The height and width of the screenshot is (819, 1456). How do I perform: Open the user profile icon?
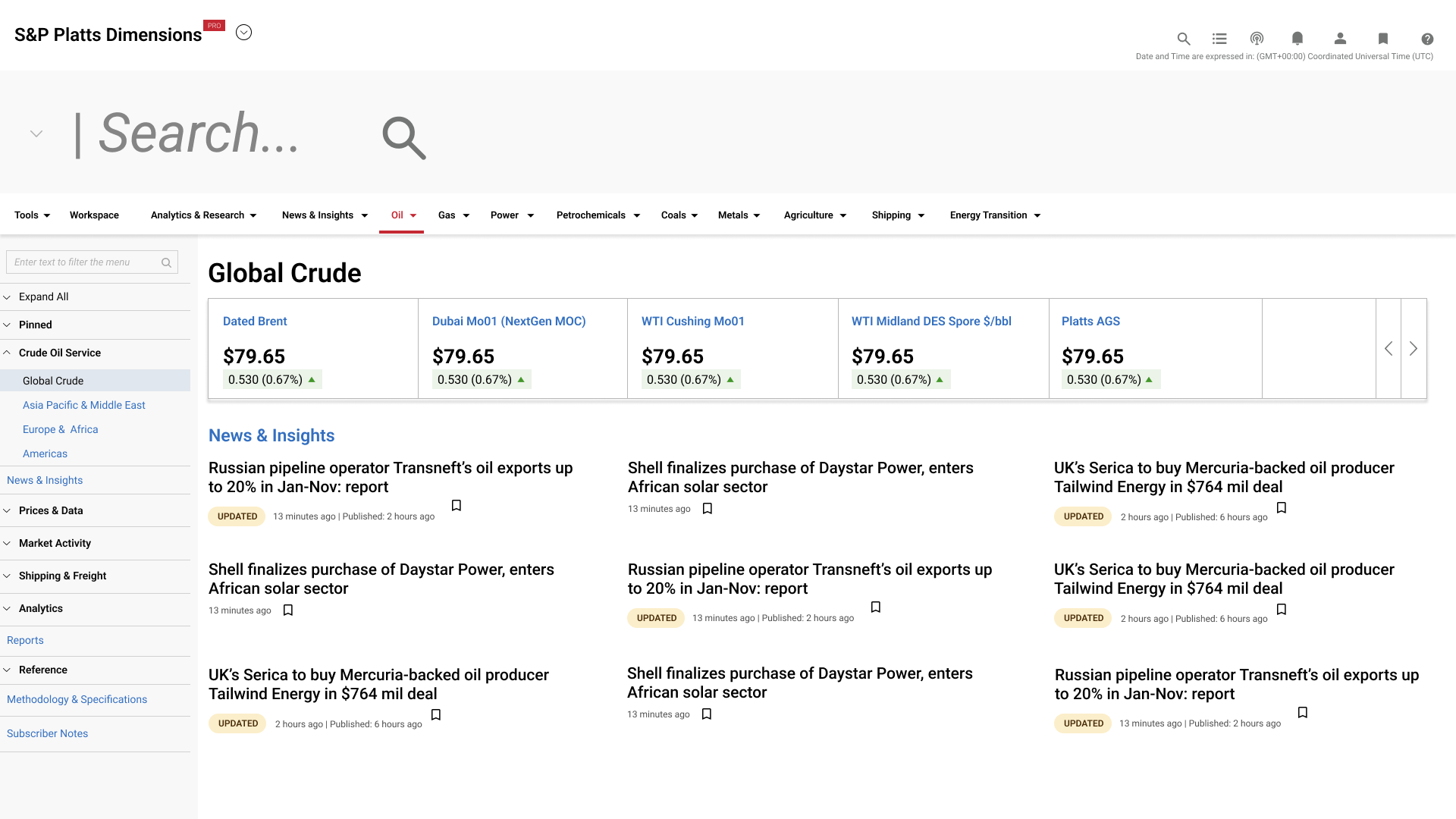coord(1340,39)
